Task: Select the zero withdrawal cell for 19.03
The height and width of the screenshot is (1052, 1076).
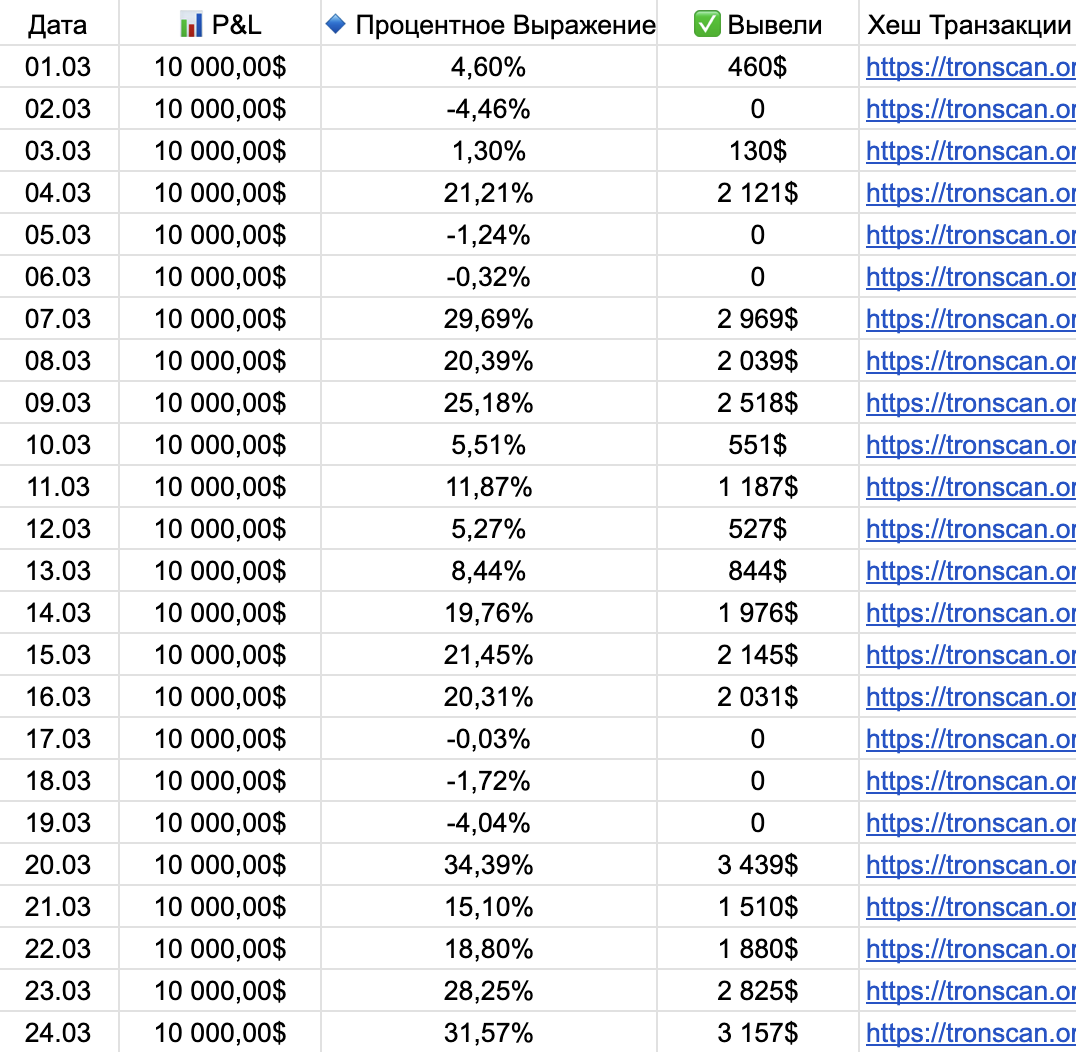Action: click(x=757, y=823)
